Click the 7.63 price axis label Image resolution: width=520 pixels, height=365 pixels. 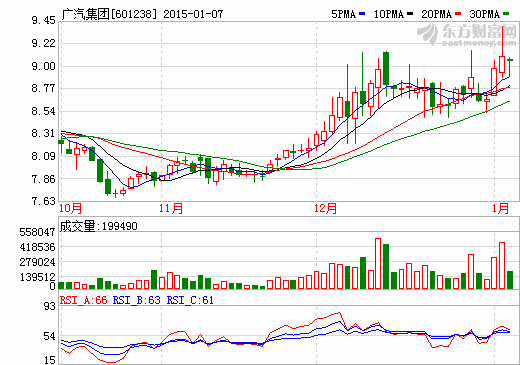(44, 201)
